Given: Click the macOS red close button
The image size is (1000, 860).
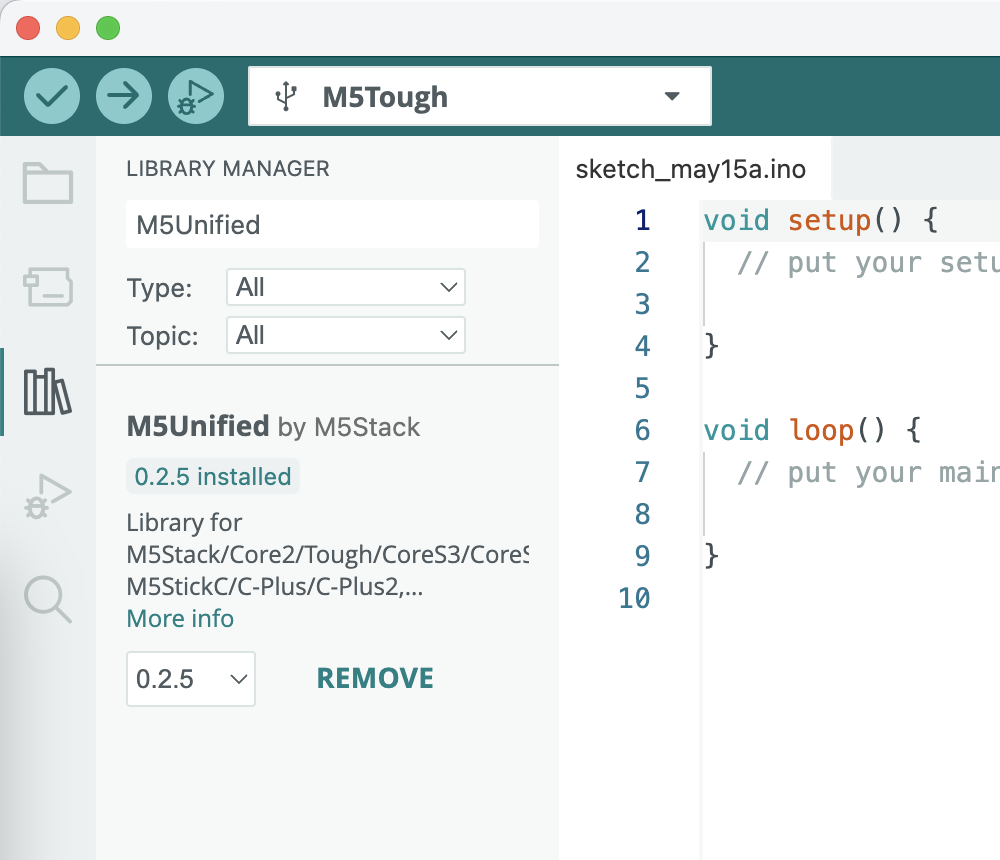Looking at the screenshot, I should click(28, 28).
